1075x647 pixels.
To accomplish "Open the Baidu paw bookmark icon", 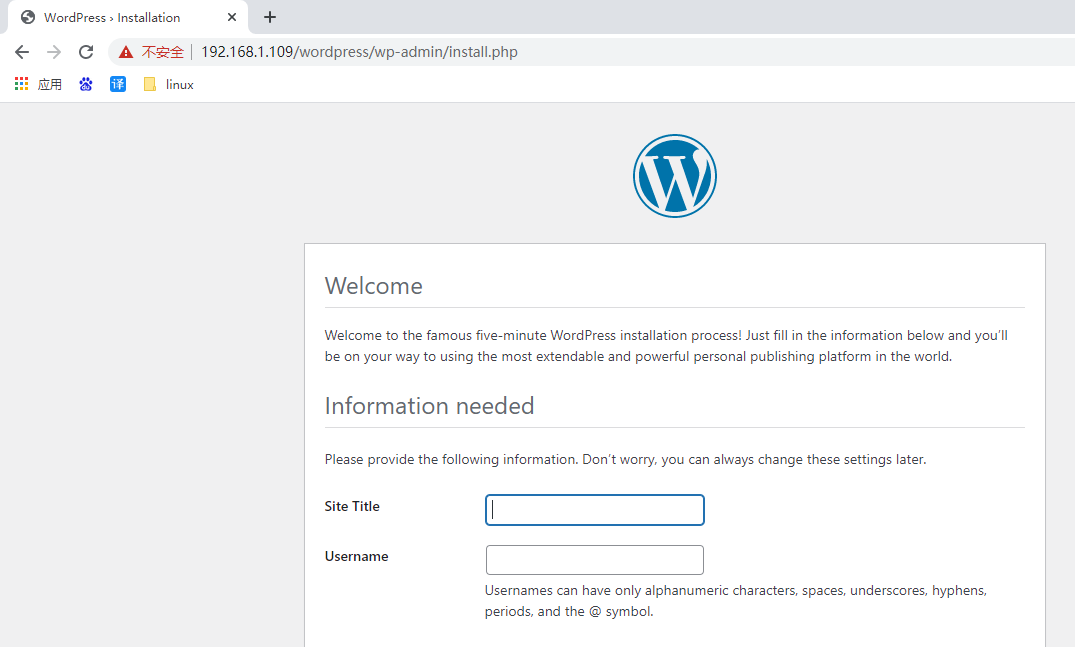I will pyautogui.click(x=86, y=84).
